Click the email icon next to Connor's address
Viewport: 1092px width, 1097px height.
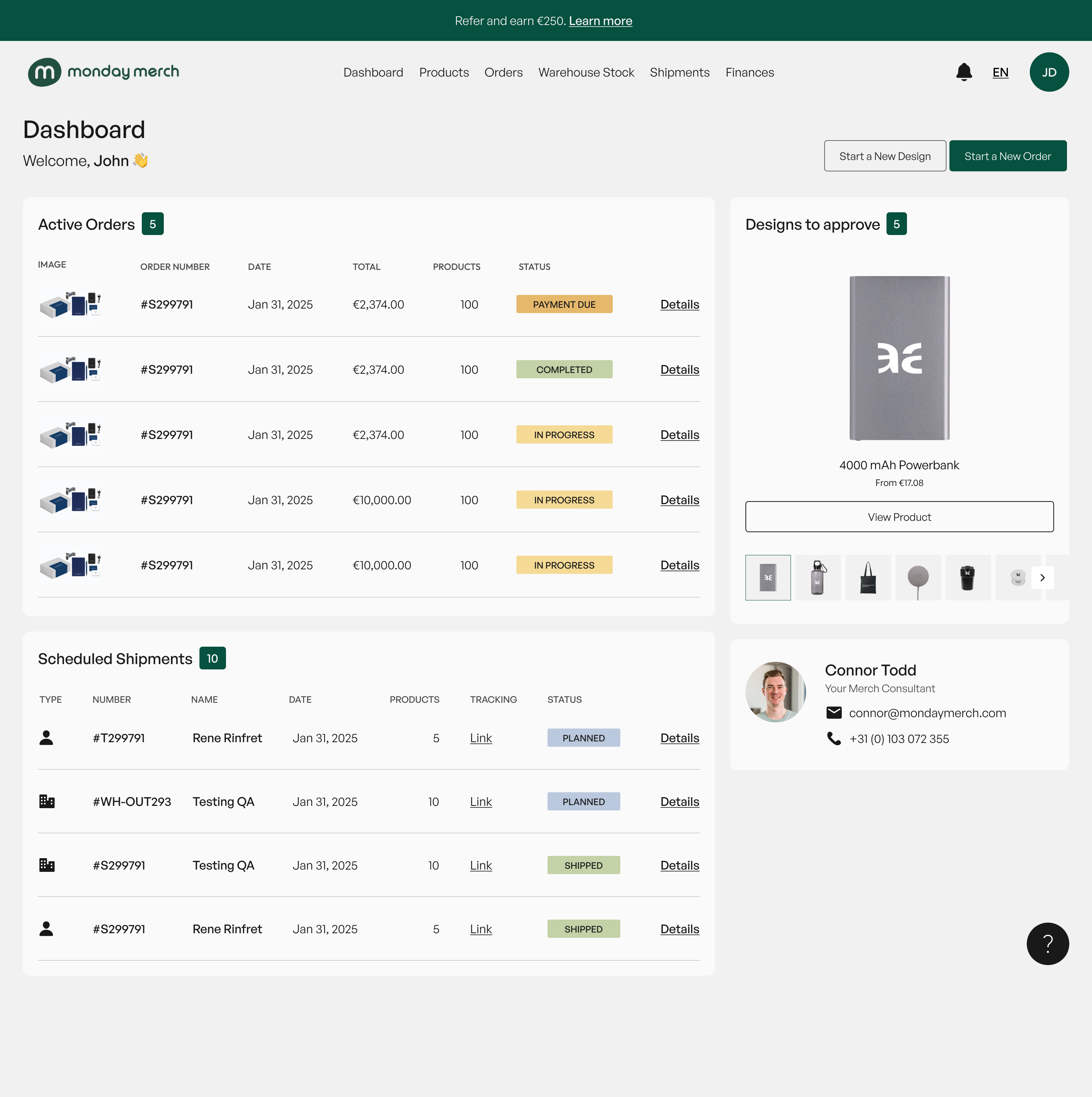[x=834, y=712]
